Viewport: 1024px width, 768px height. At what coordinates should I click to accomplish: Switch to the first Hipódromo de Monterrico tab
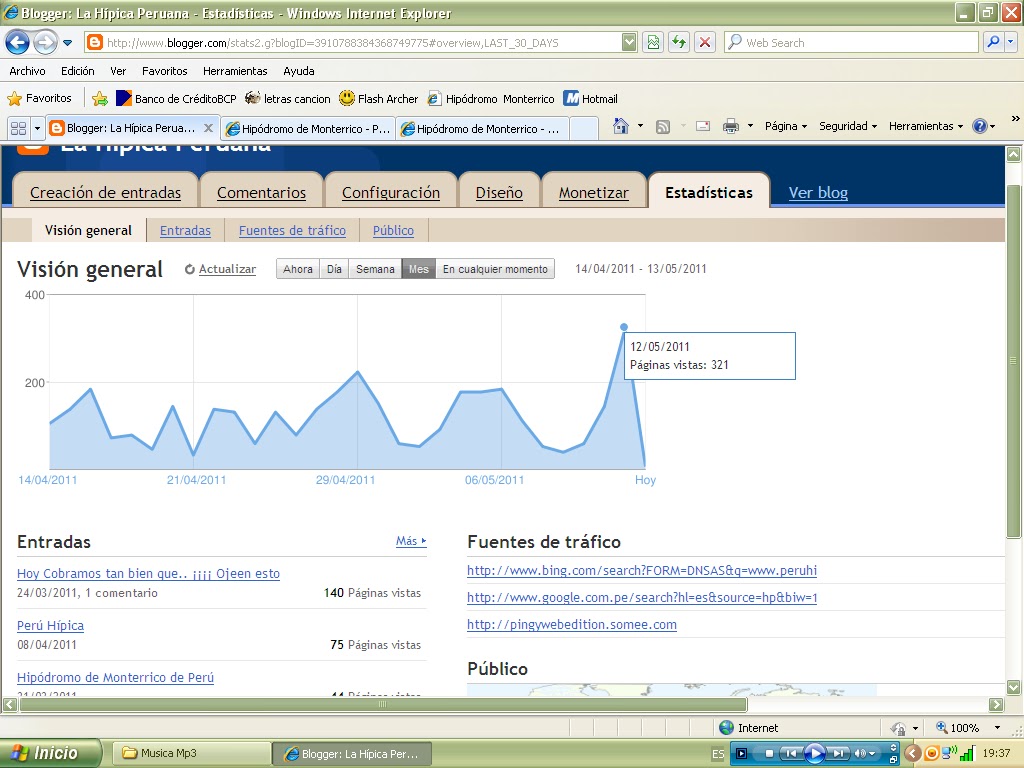click(308, 129)
